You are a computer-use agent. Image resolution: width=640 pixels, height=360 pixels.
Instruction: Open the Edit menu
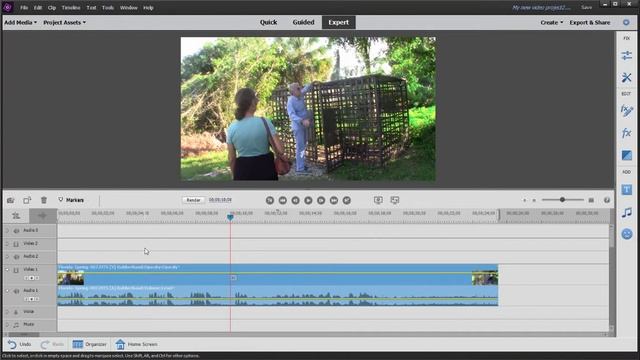(38, 8)
